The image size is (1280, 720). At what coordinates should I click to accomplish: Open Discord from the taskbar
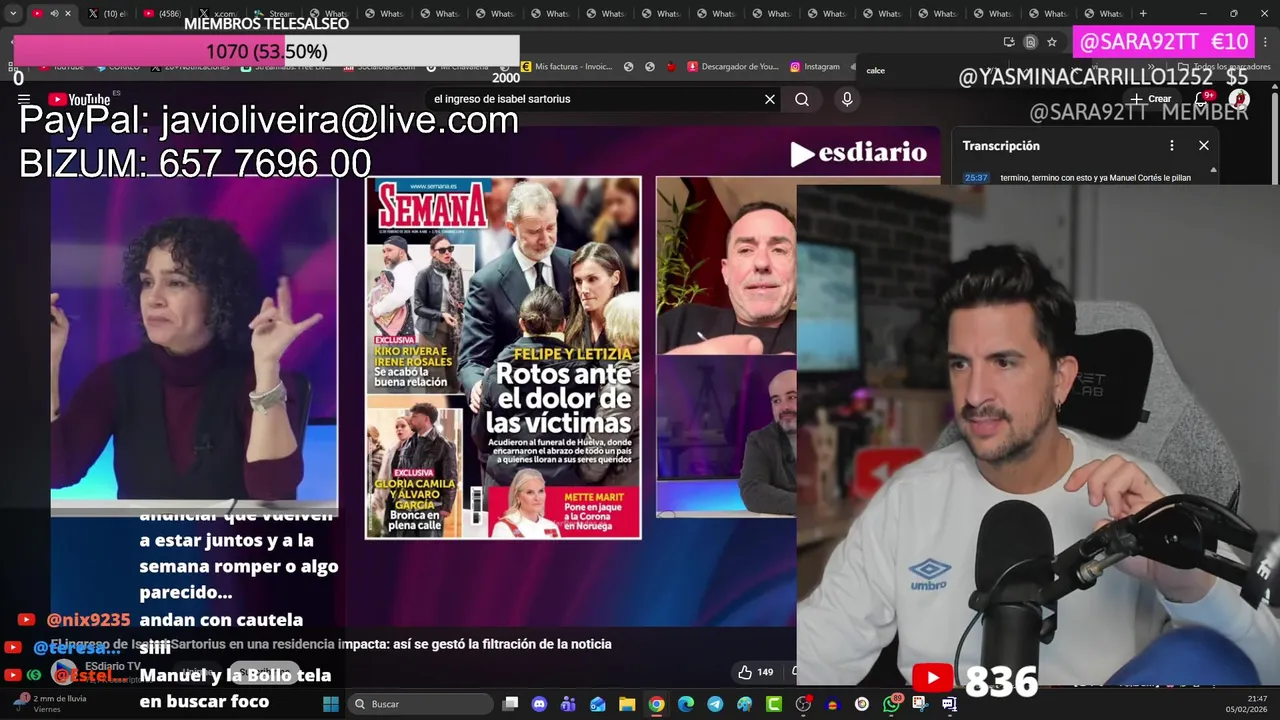click(x=540, y=704)
